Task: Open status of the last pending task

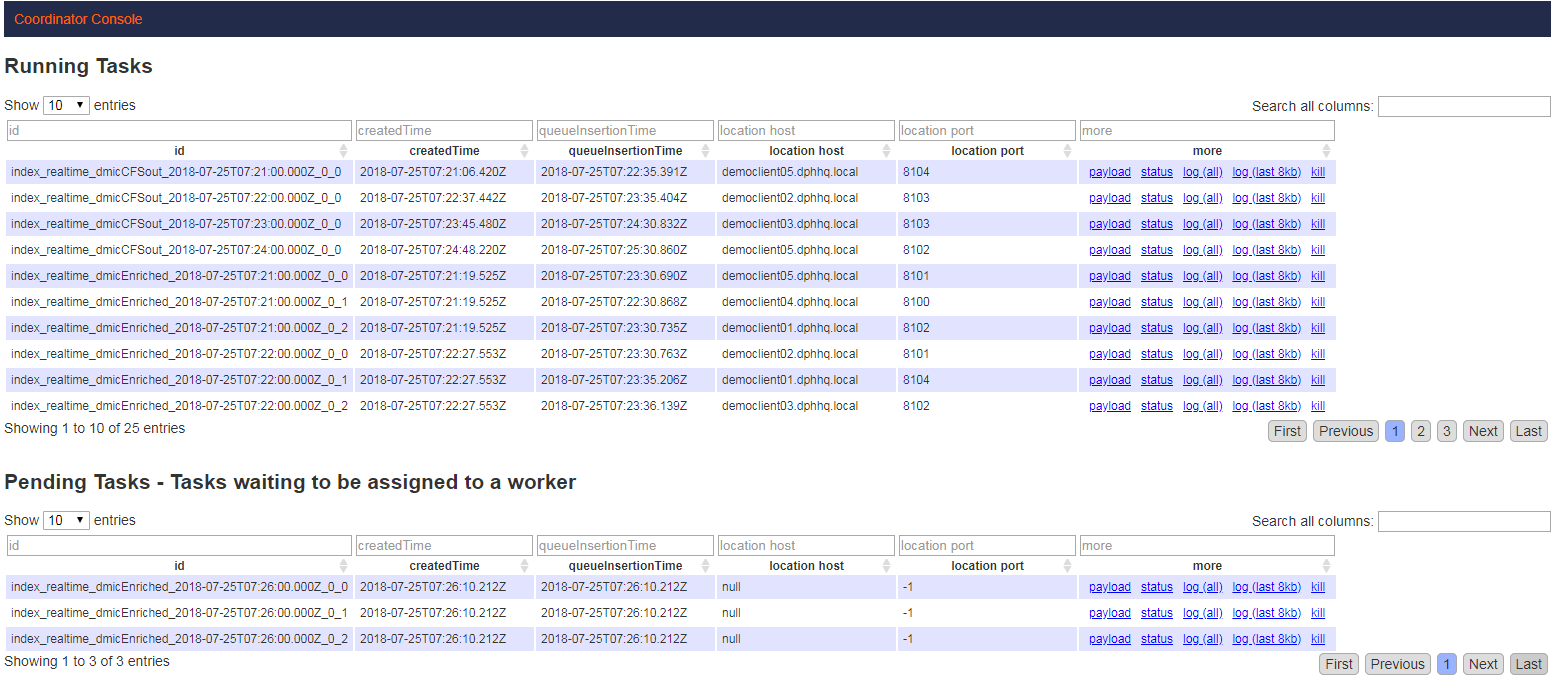Action: 1156,639
